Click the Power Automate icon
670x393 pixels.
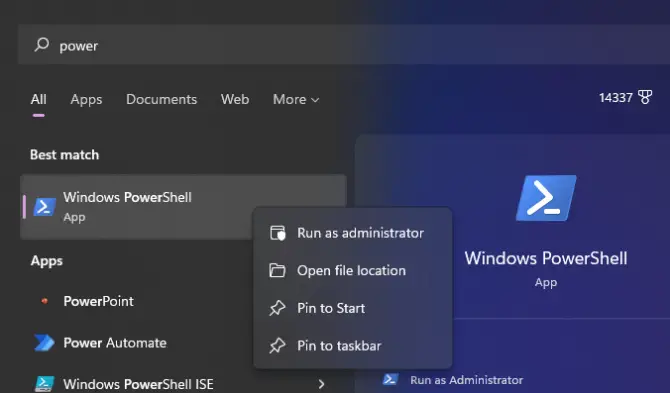pos(44,343)
